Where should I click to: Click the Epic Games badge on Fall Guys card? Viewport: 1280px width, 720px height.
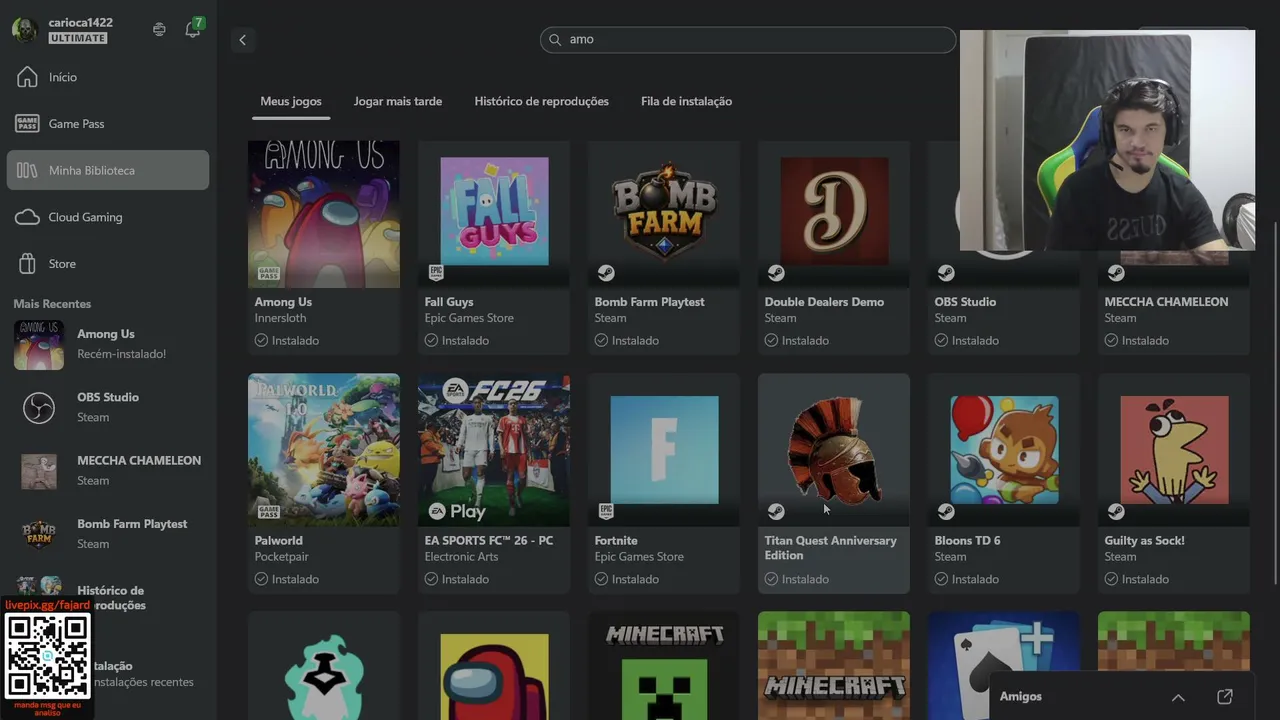(436, 272)
